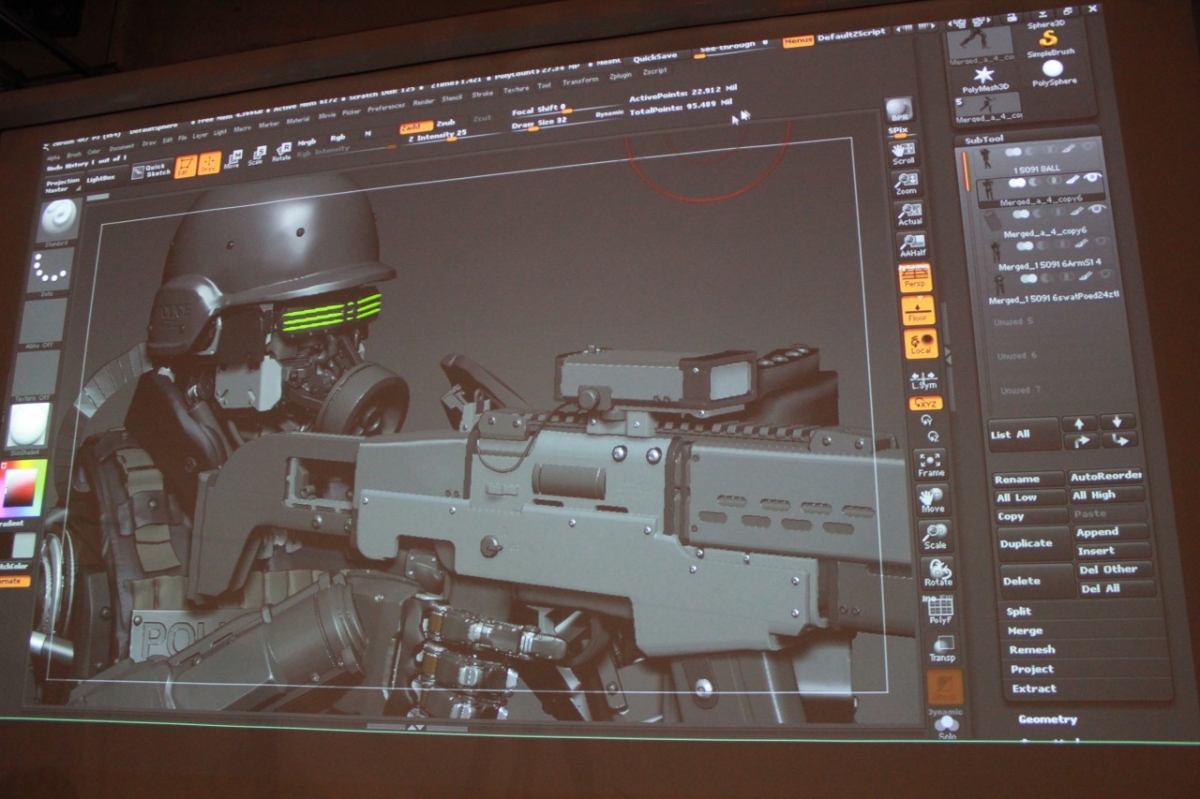Move subtool up with the up arrow

click(1080, 422)
